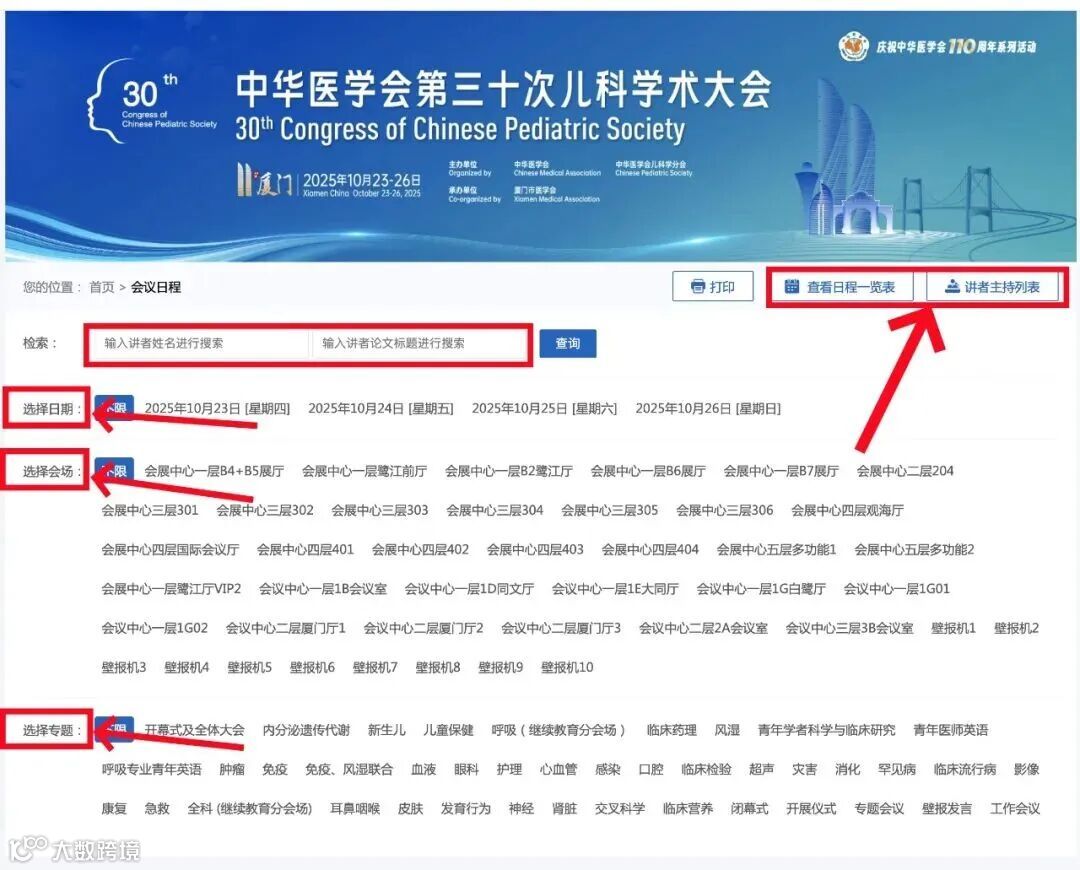Go to 首页 breadcrumb link
Viewport: 1080px width, 870px height.
click(102, 287)
